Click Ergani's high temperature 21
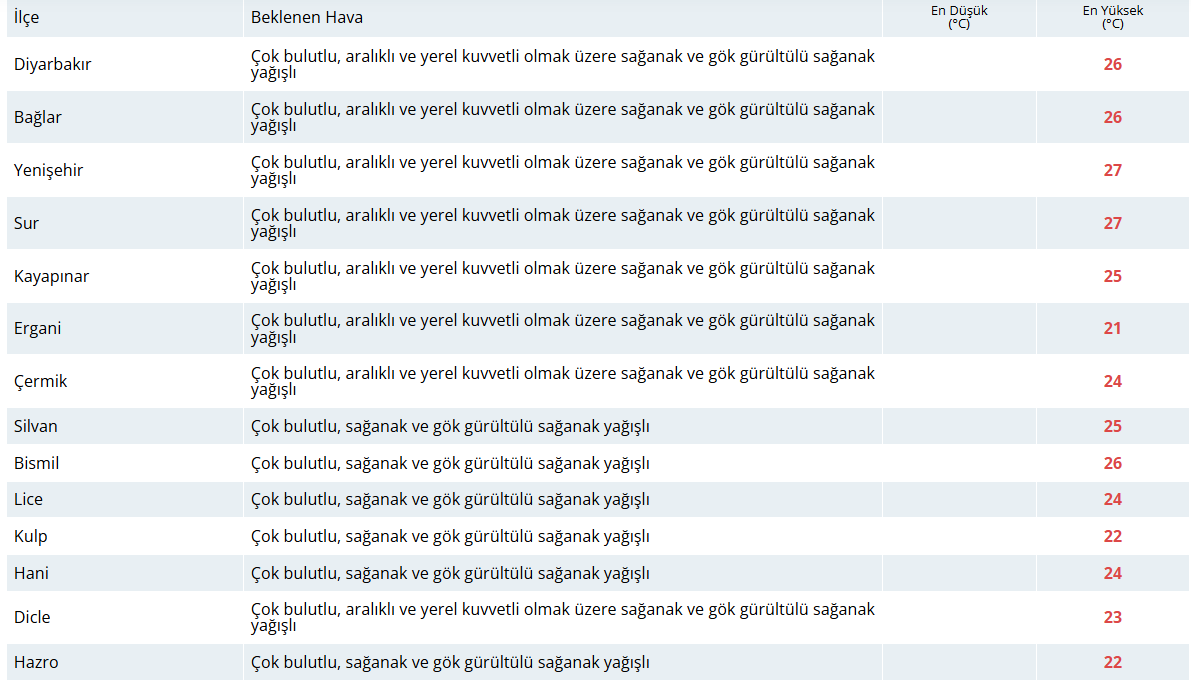Screen dimensions: 1191x682 pos(1113,329)
